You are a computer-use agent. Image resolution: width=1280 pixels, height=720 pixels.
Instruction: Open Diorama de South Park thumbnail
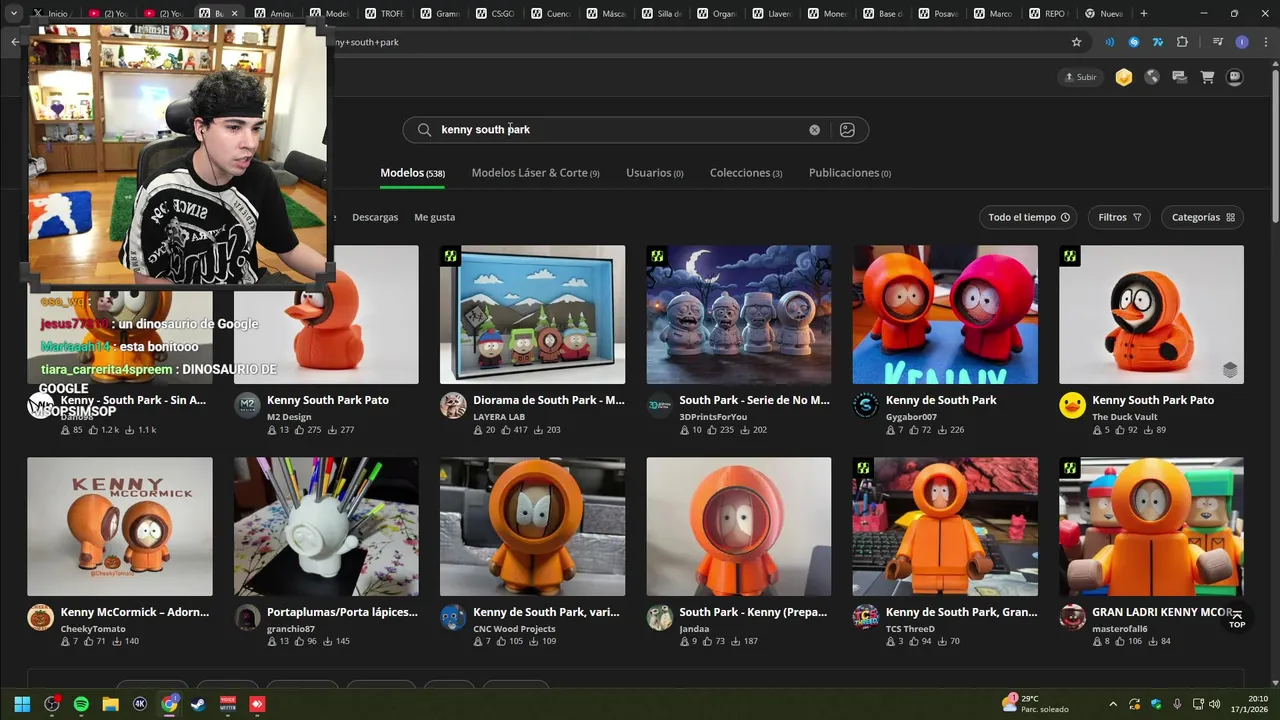coord(532,315)
